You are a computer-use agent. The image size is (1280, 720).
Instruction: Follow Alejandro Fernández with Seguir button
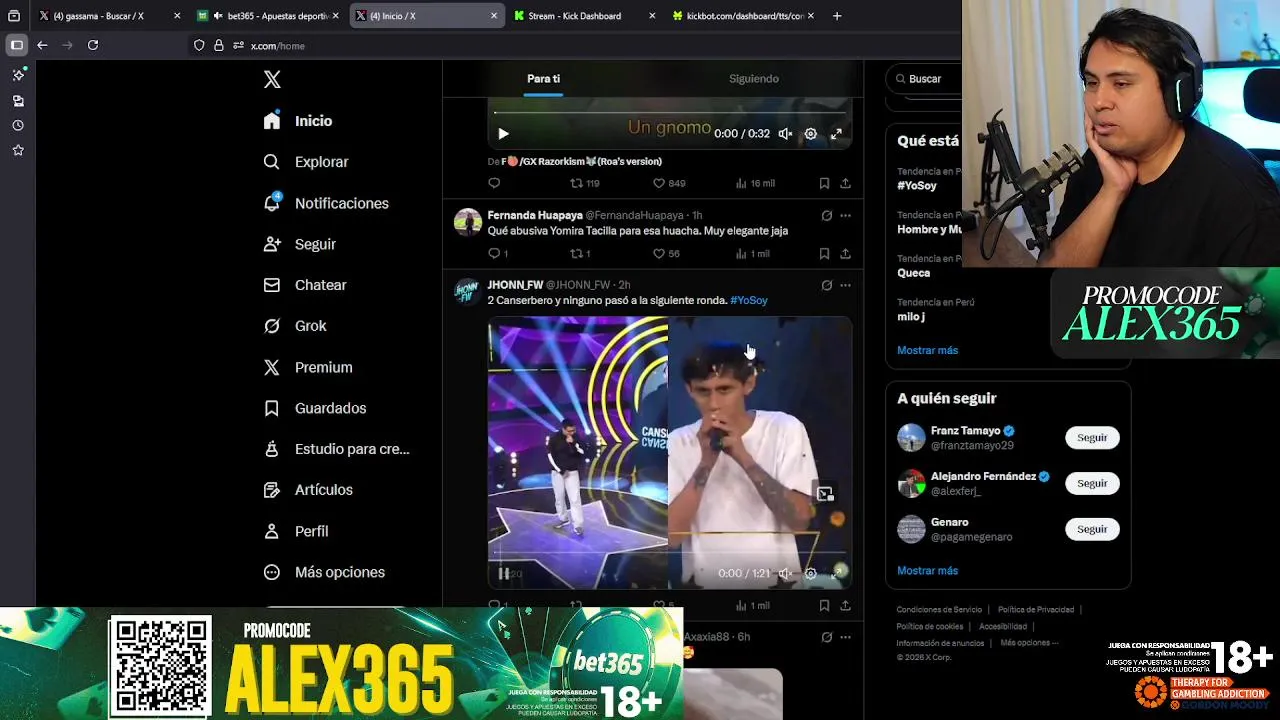click(x=1092, y=483)
